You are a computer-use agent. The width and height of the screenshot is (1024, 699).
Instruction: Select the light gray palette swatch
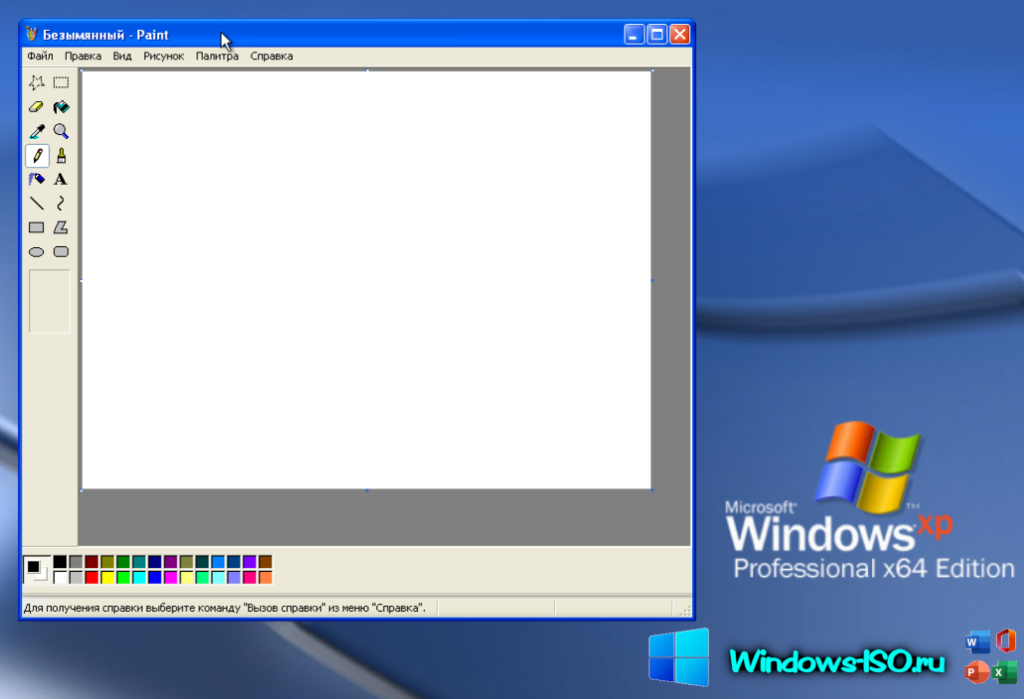click(x=76, y=577)
